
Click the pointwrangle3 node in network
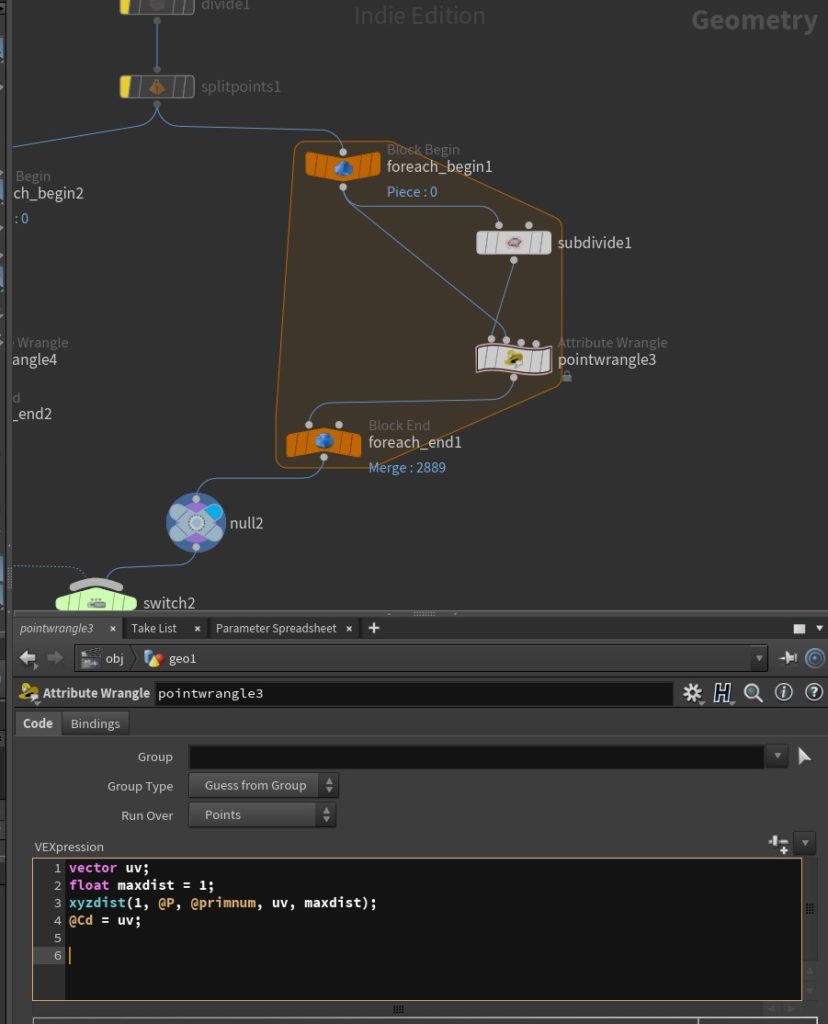(x=513, y=358)
